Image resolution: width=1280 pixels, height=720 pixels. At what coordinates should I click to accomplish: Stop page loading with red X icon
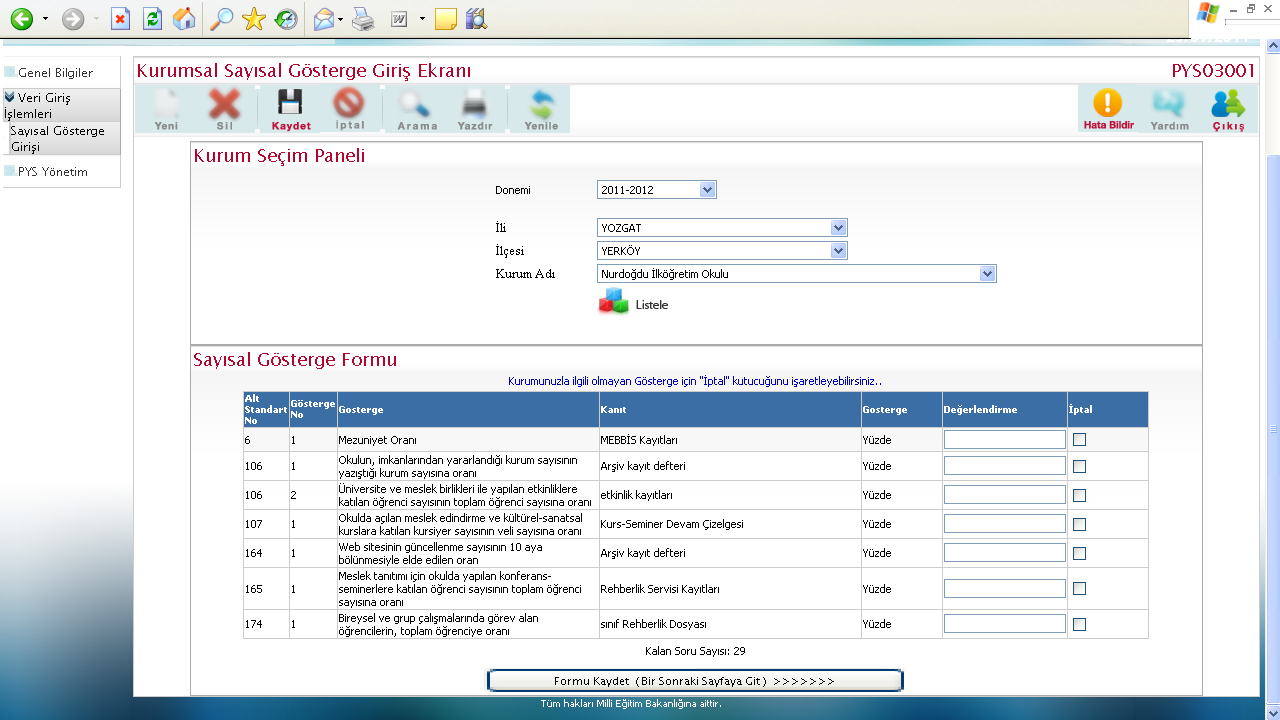point(120,19)
